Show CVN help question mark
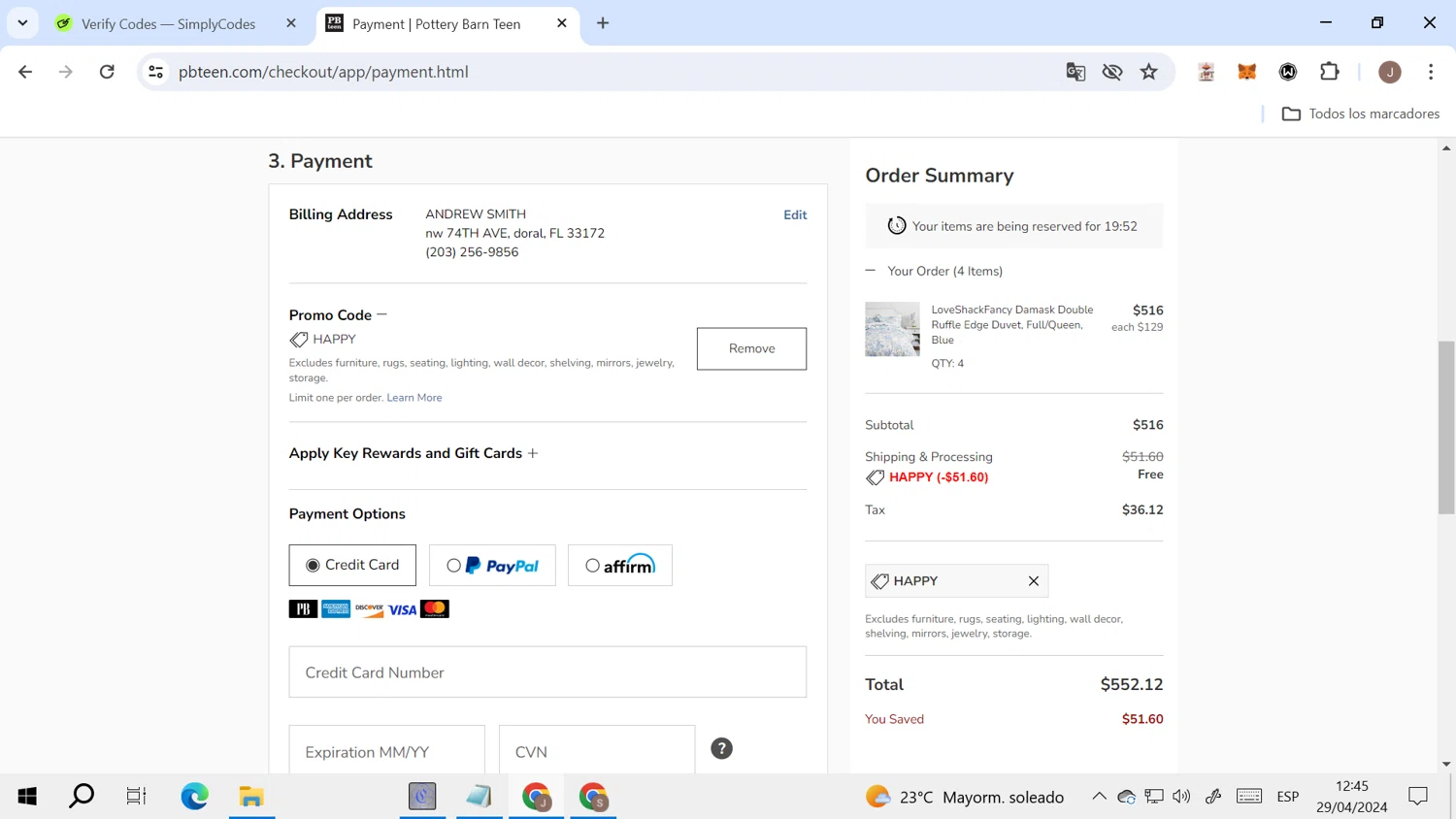 click(722, 748)
